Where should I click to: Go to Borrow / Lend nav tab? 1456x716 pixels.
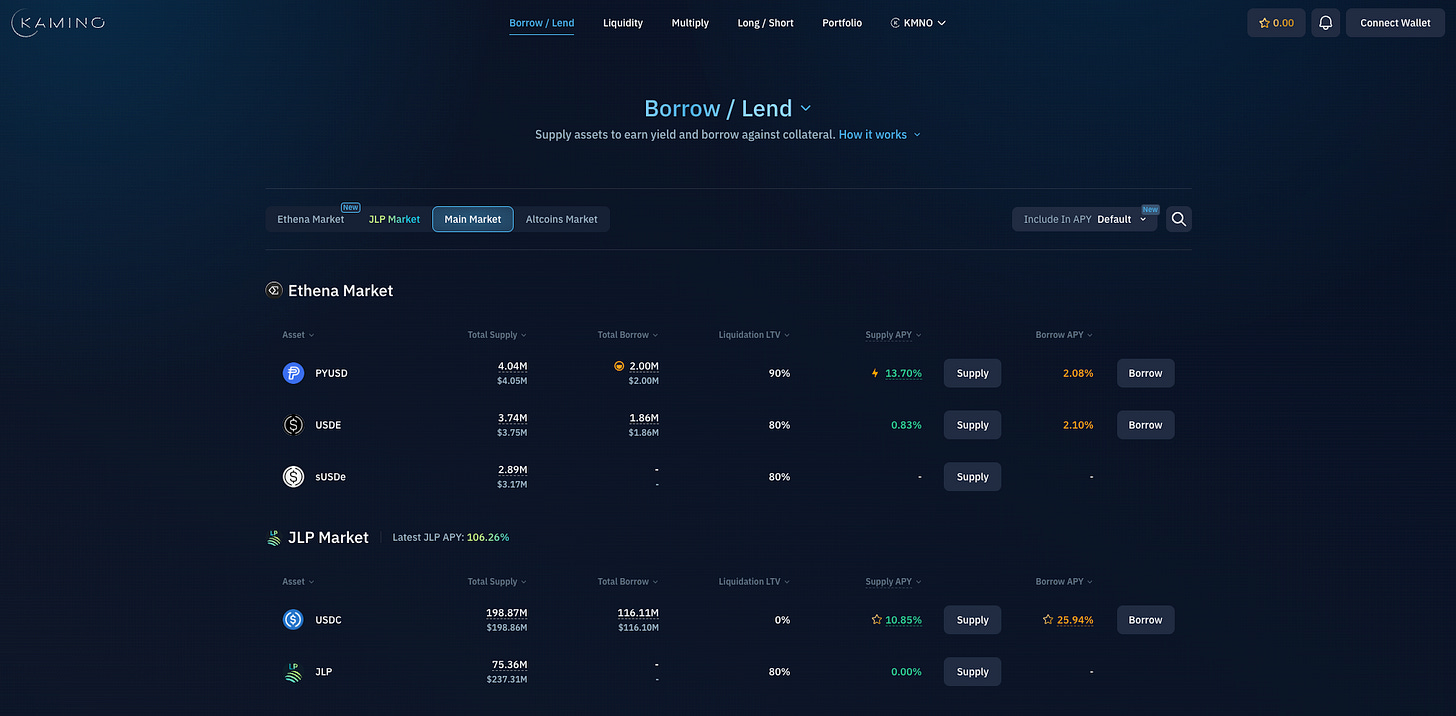[541, 23]
